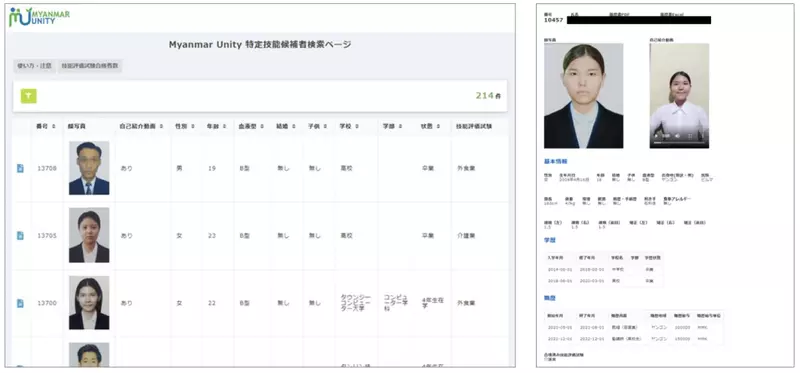
Task: Click the 学歴 section heading
Action: tap(550, 240)
